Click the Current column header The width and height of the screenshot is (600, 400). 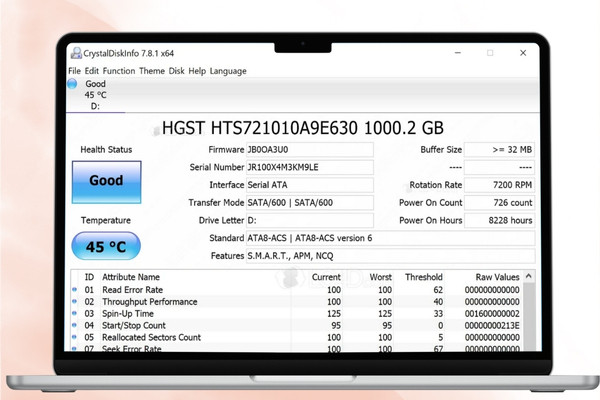326,277
